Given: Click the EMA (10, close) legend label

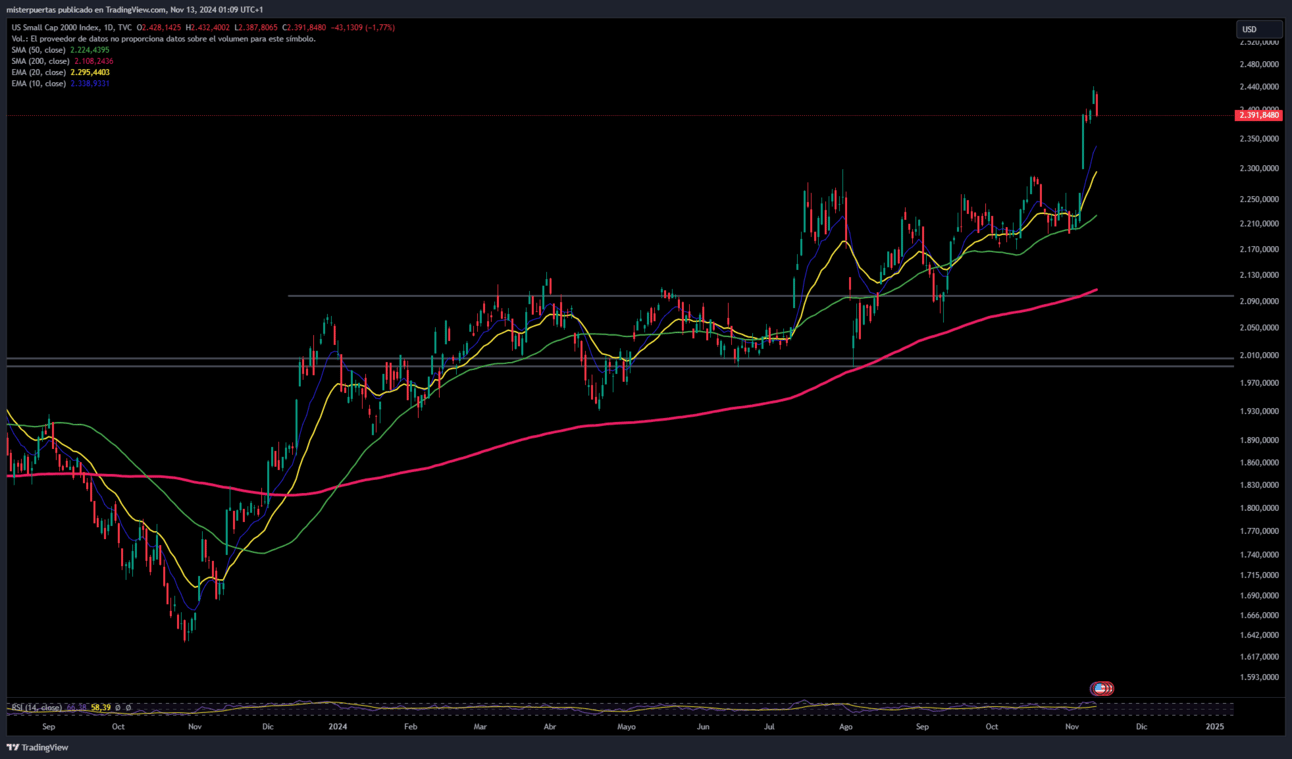Looking at the screenshot, I should click(x=38, y=84).
